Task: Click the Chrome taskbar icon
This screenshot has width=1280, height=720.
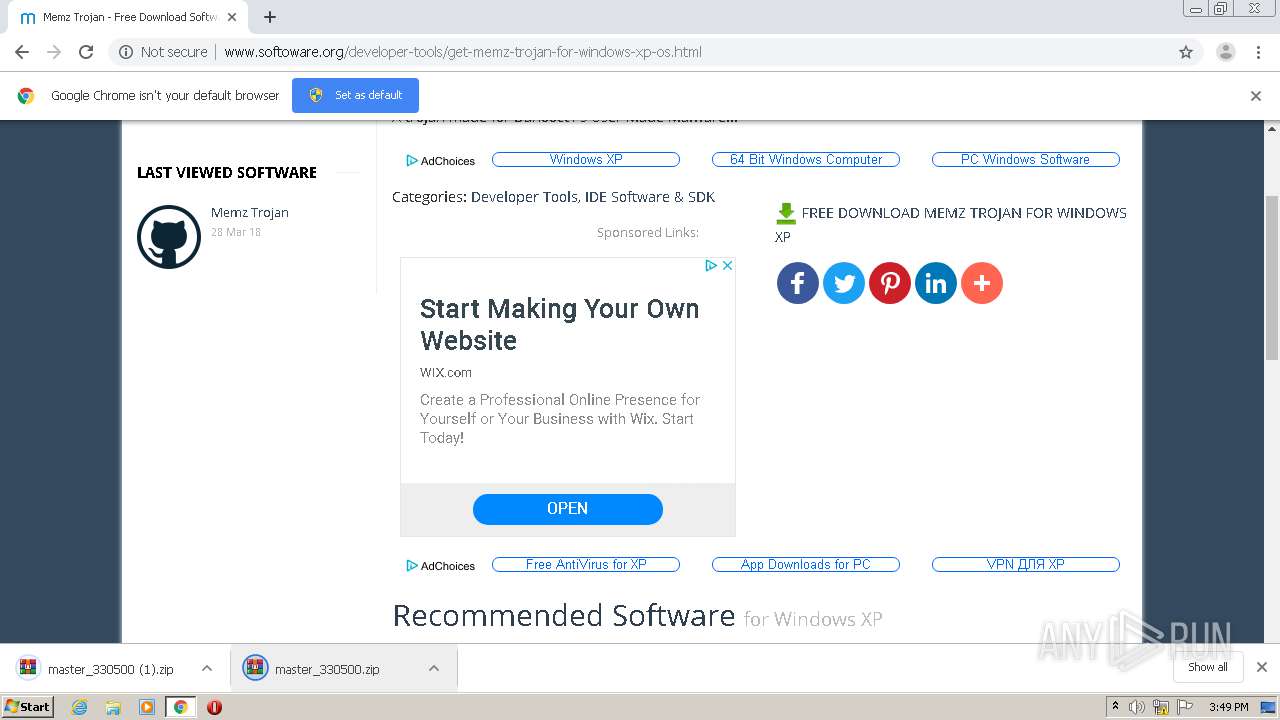Action: pyautogui.click(x=180, y=707)
